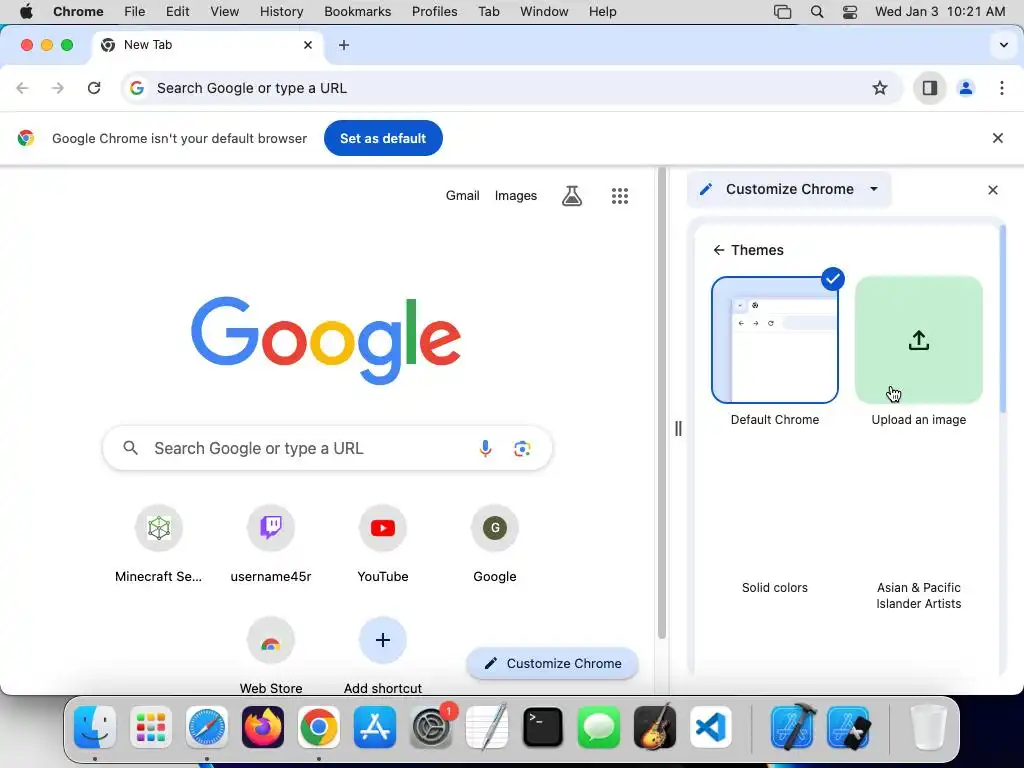Open GarageBand from the Dock
Image resolution: width=1024 pixels, height=768 pixels.
pos(655,727)
